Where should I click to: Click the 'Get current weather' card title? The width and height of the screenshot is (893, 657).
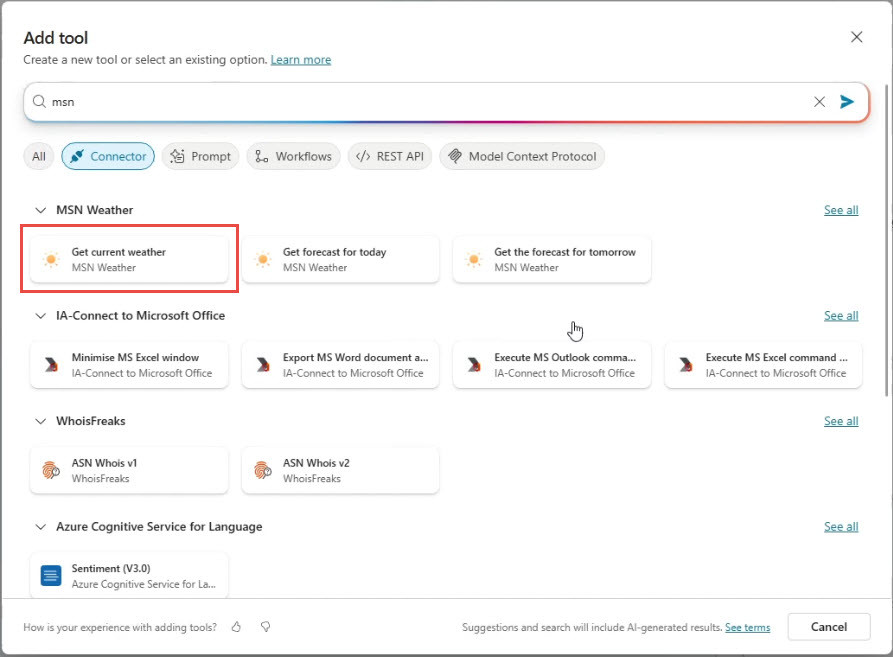pyautogui.click(x=118, y=252)
